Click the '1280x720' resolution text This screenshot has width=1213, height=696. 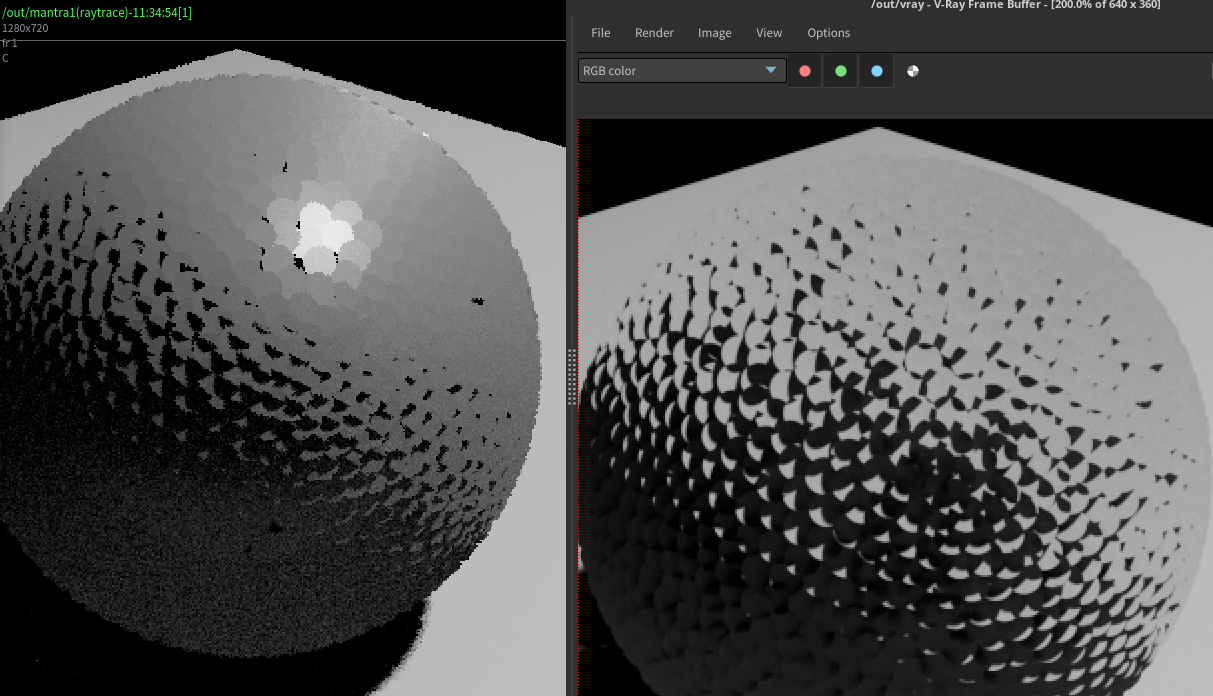coord(25,28)
